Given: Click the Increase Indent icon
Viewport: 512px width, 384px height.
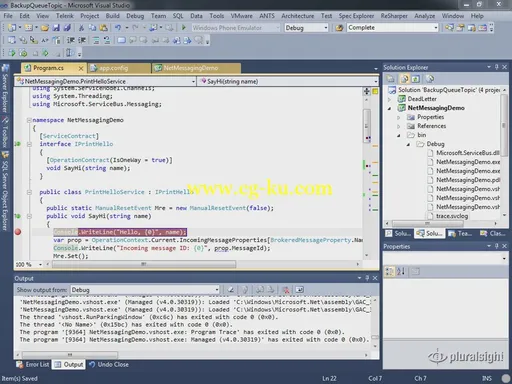Looking at the screenshot, I should (82, 40).
